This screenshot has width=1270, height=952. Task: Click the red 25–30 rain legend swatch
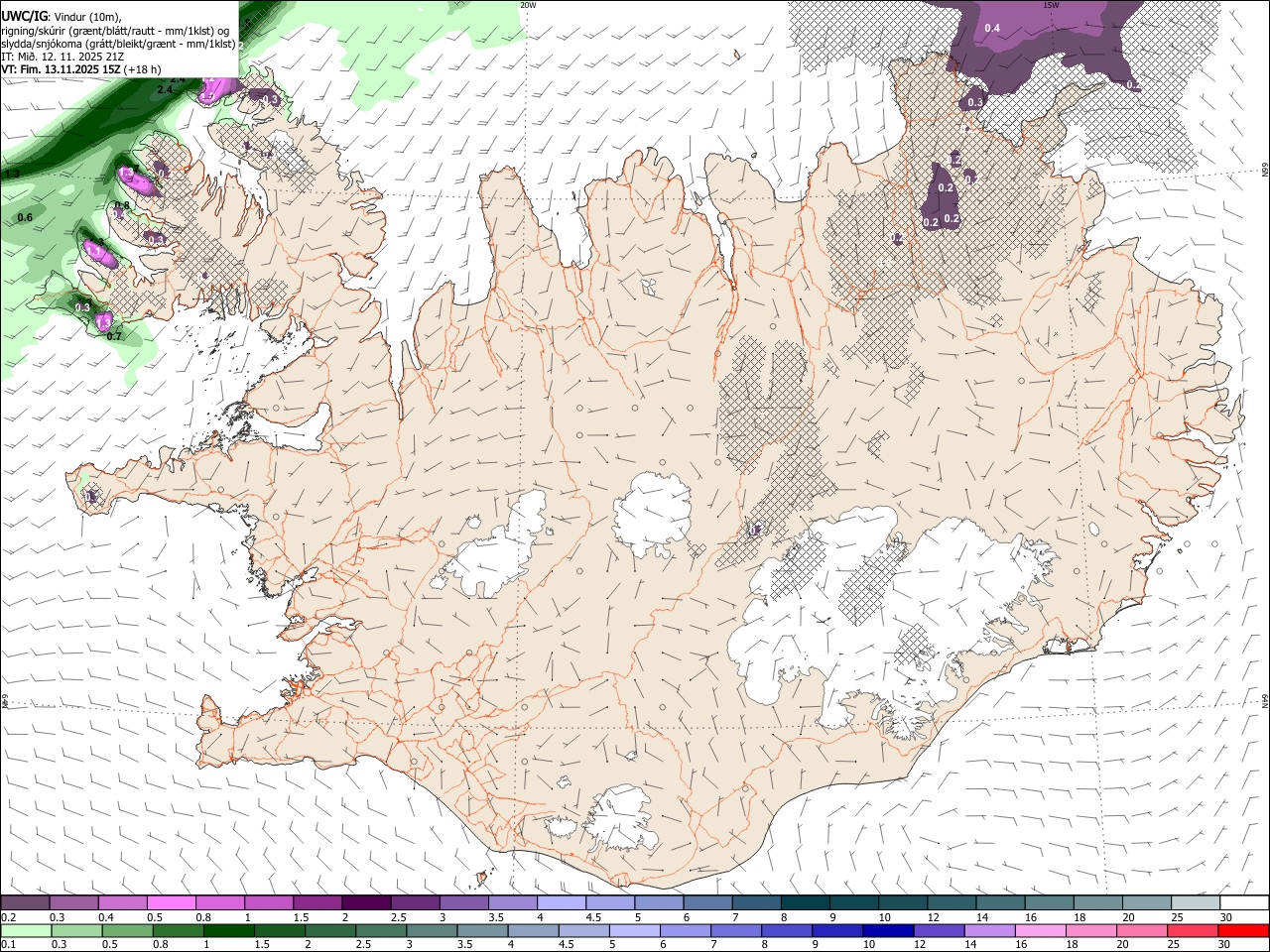tap(1194, 930)
